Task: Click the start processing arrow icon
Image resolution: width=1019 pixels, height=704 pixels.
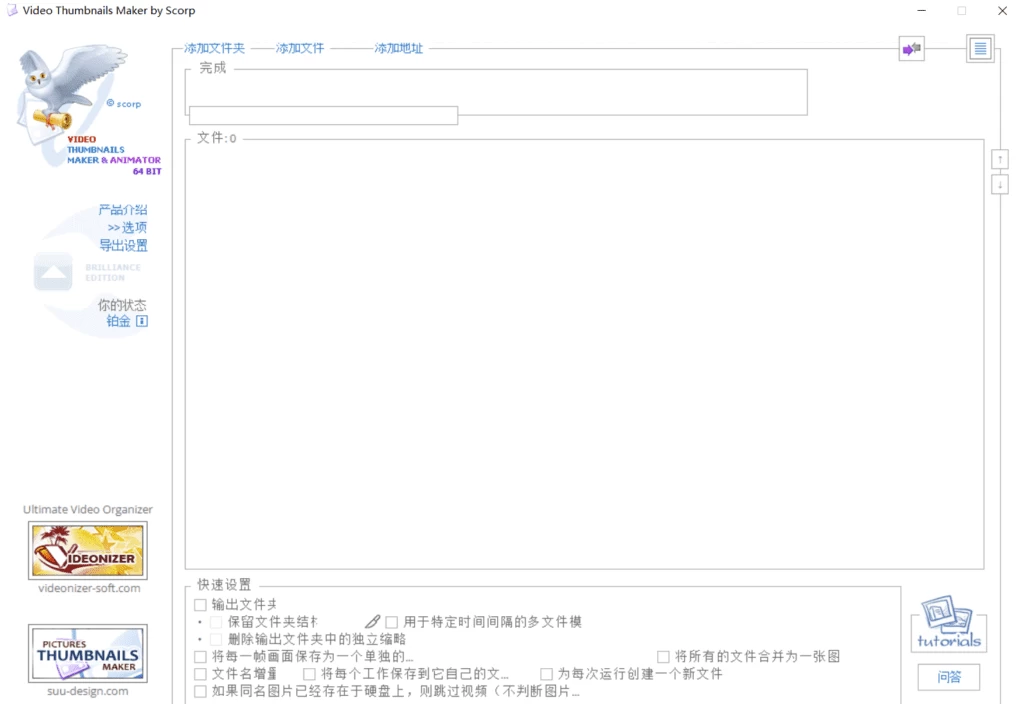Action: [910, 48]
